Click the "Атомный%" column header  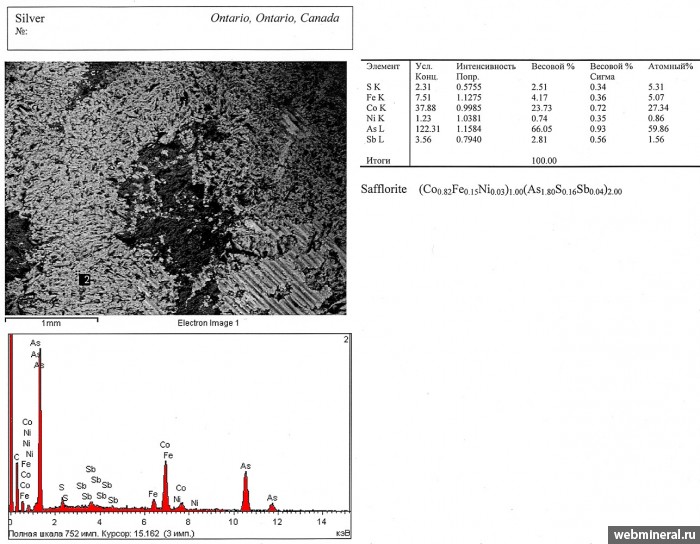(671, 66)
